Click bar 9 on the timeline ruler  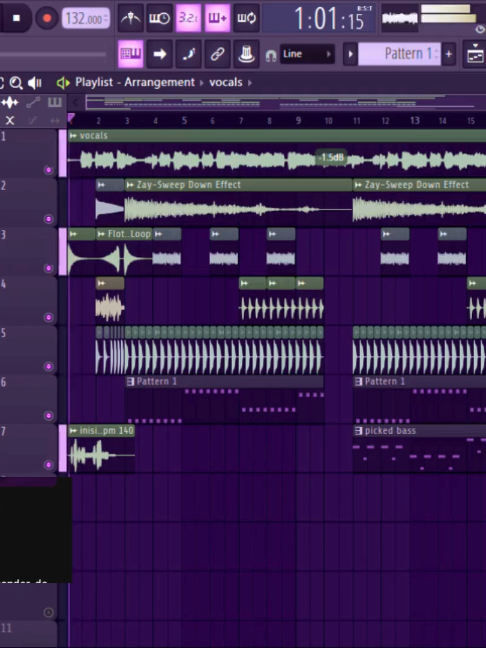(x=298, y=120)
